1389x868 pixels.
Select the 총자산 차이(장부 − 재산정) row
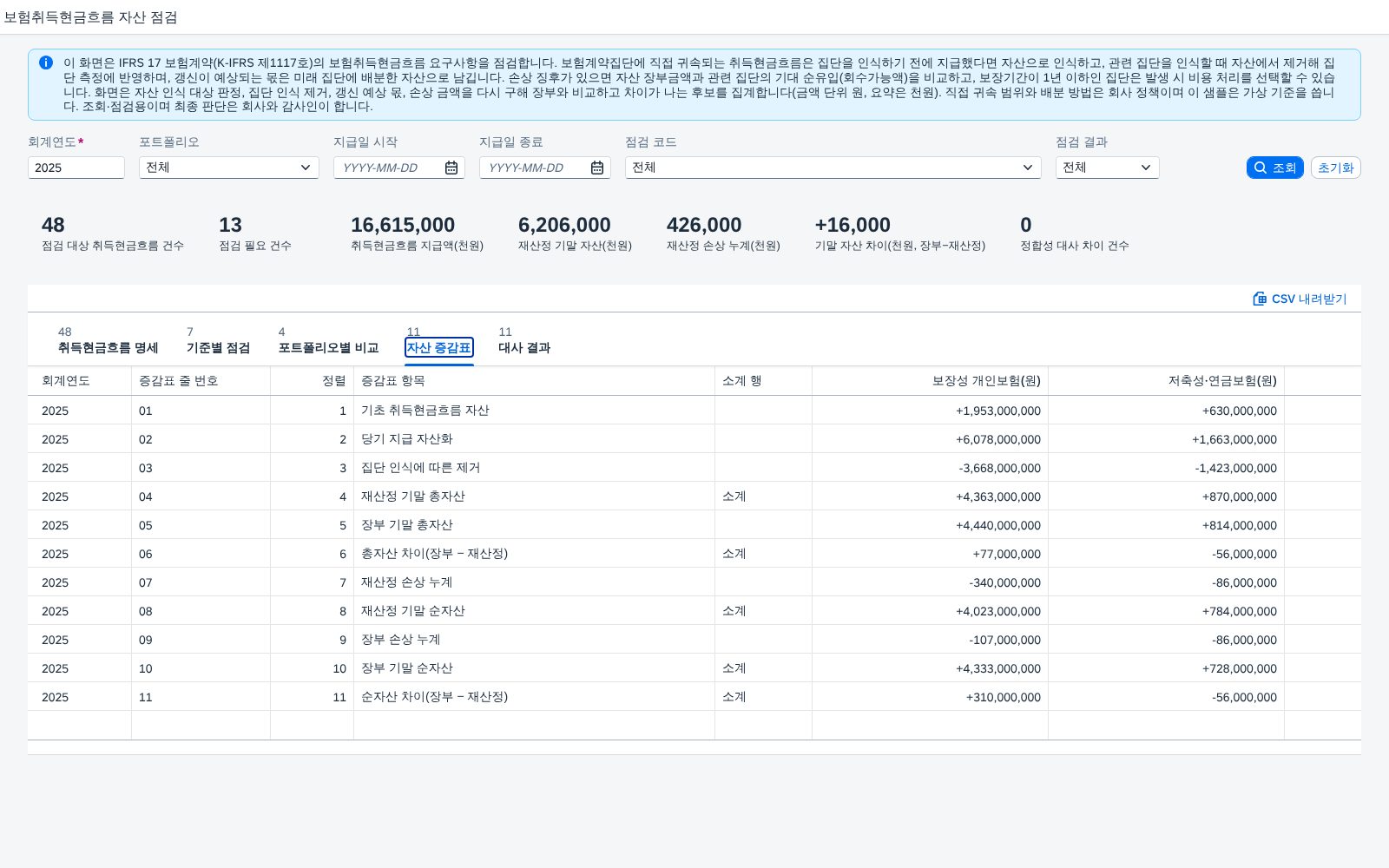coord(694,554)
